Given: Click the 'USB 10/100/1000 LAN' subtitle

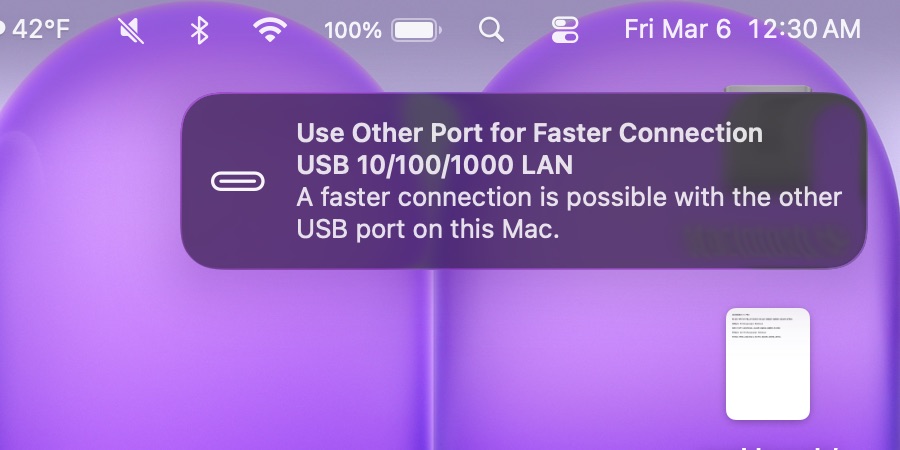Looking at the screenshot, I should [435, 165].
